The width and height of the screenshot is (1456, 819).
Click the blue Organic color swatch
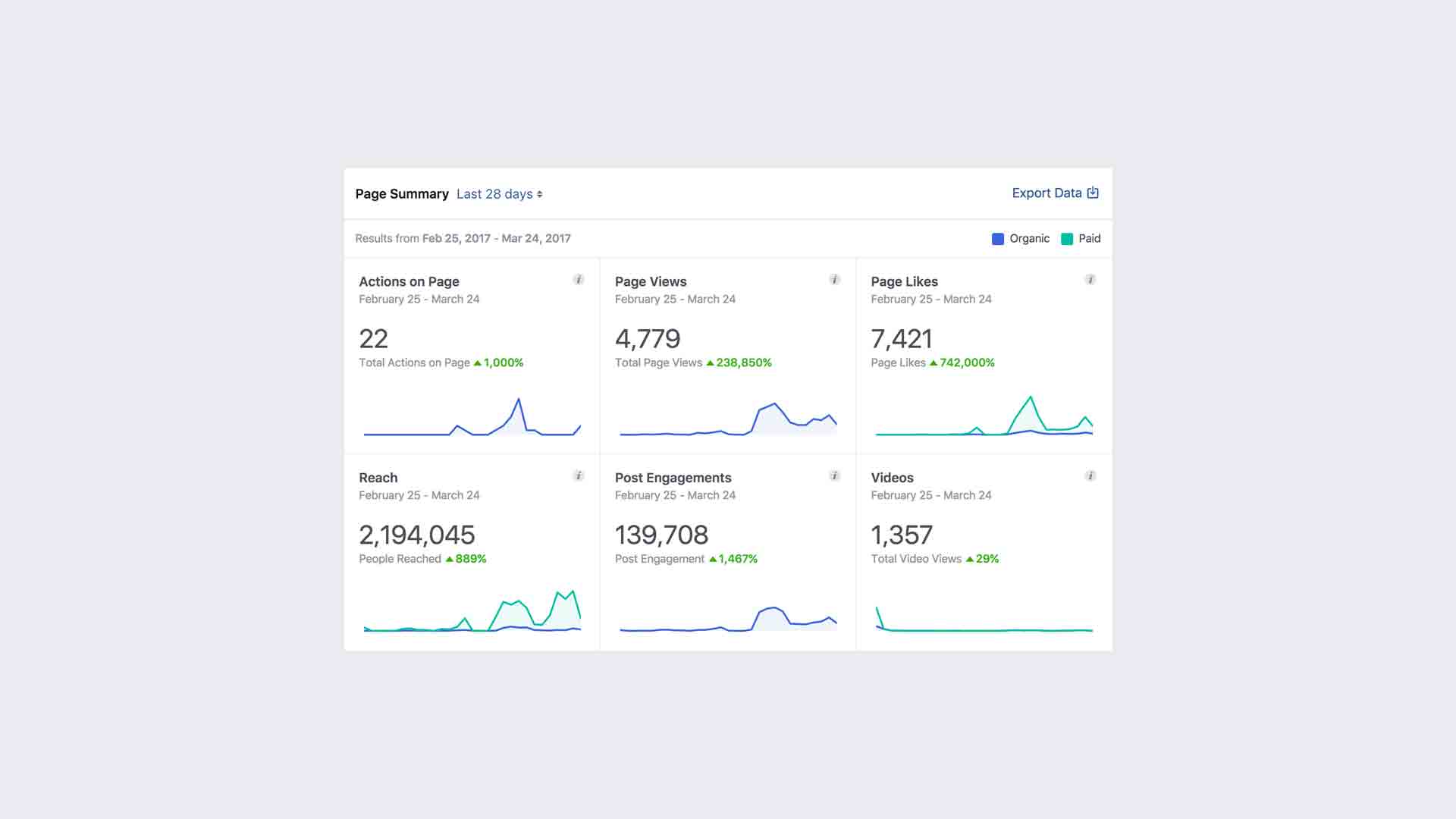click(x=997, y=238)
